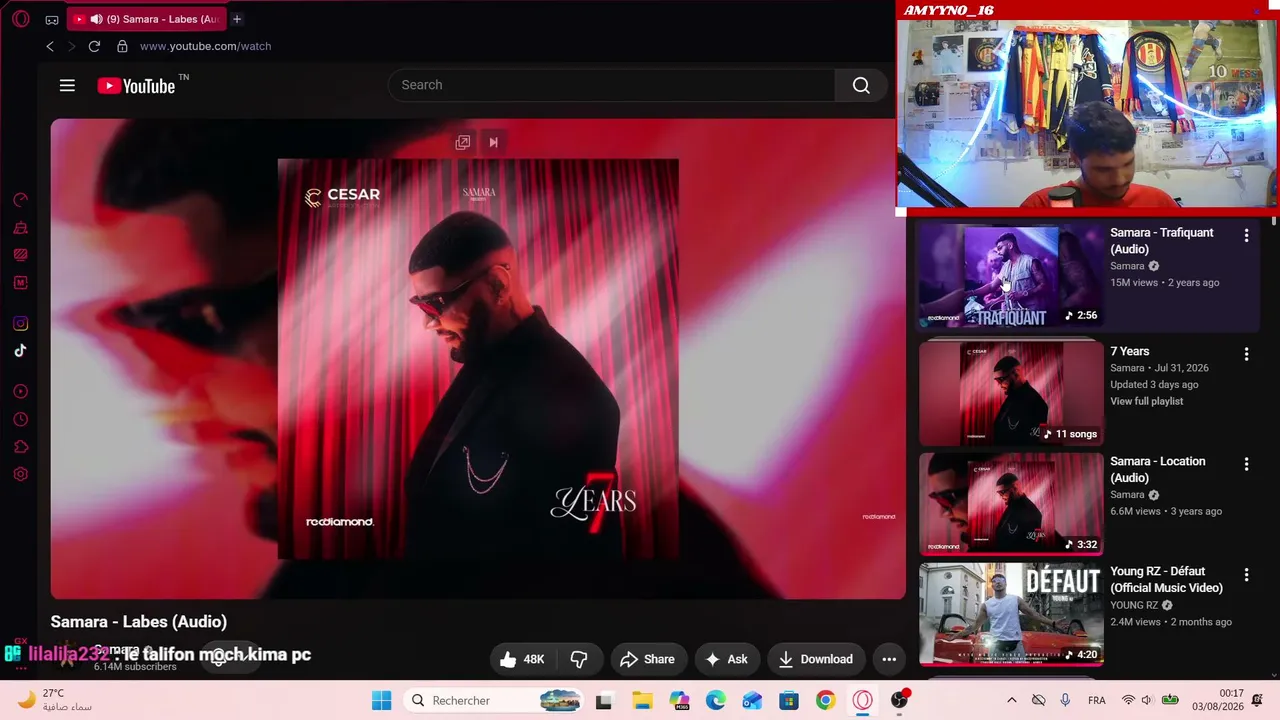Toggle system volume speaker in tray

tap(1147, 700)
